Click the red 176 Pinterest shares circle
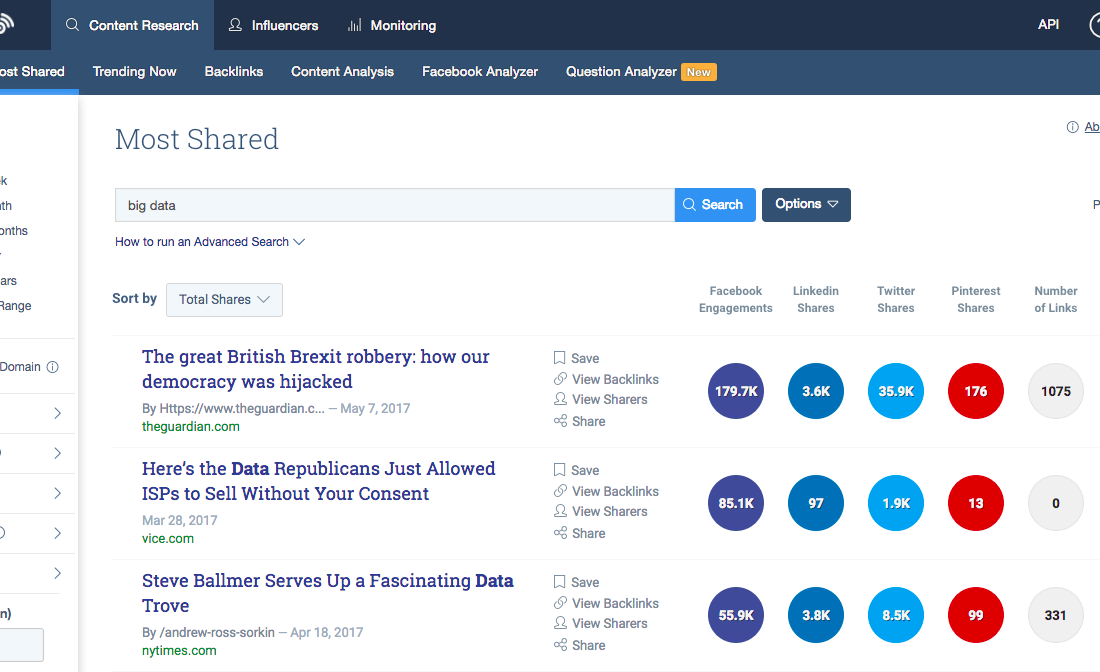The image size is (1100, 672). [975, 391]
